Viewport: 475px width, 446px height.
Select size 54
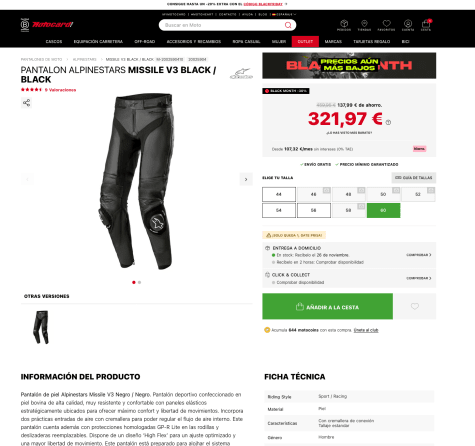(279, 210)
